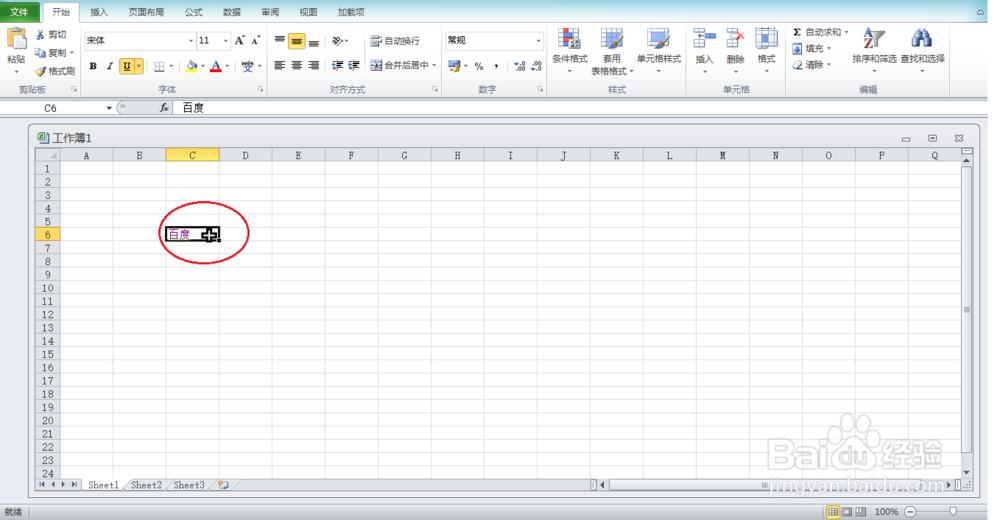Viewport: 1000px width, 520px height.
Task: Apply percent style format
Action: tap(479, 66)
